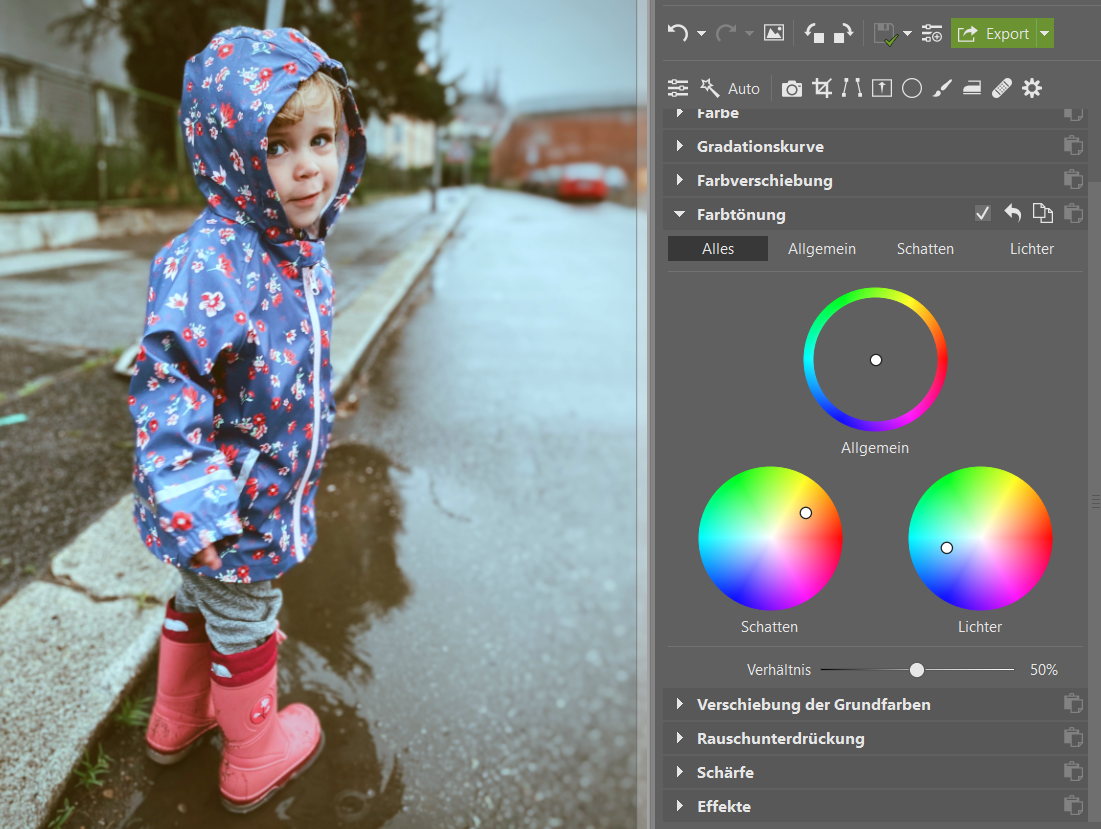Viewport: 1101px width, 829px height.
Task: Select the filter brush tool
Action: click(941, 88)
